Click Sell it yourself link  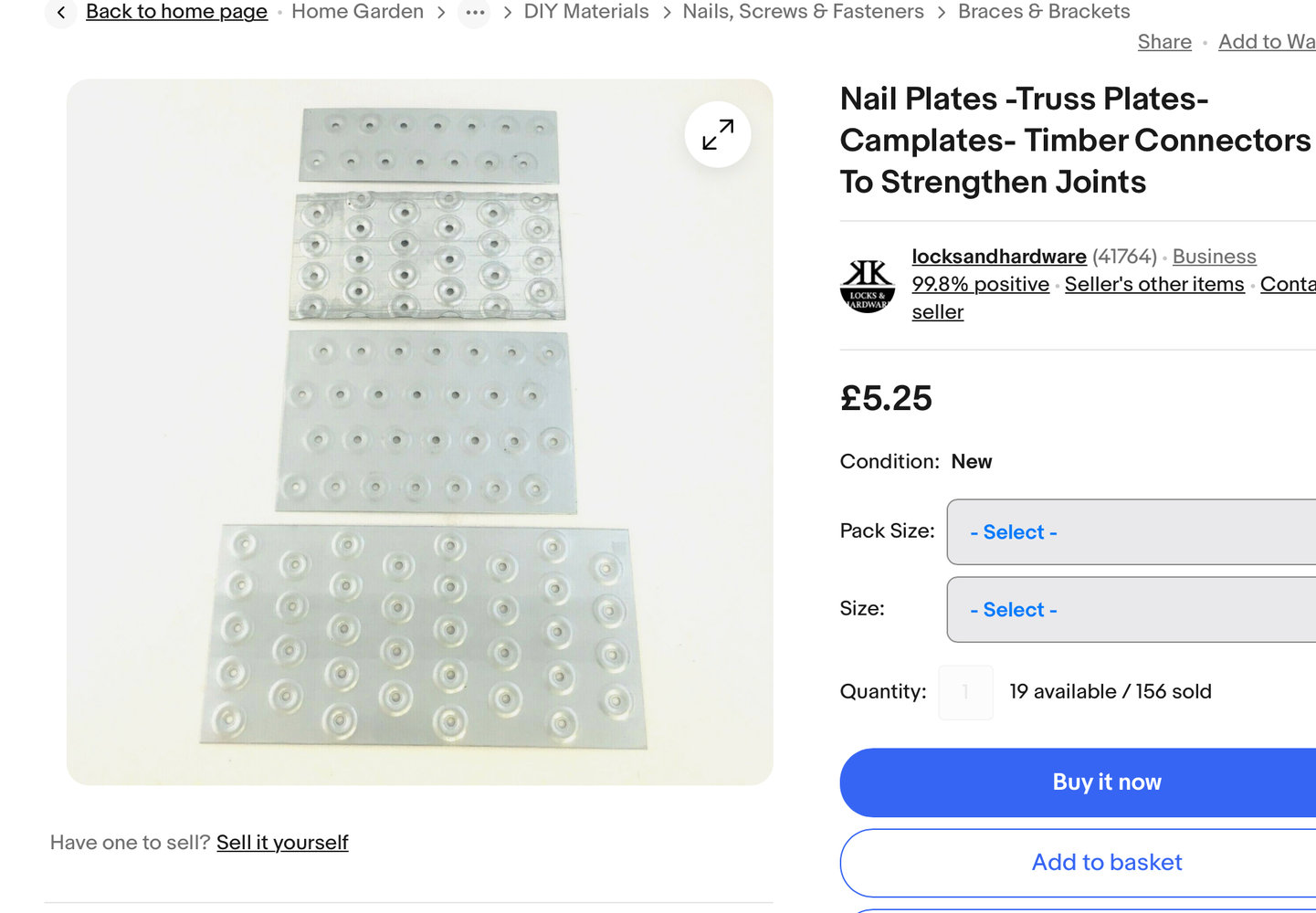[282, 843]
